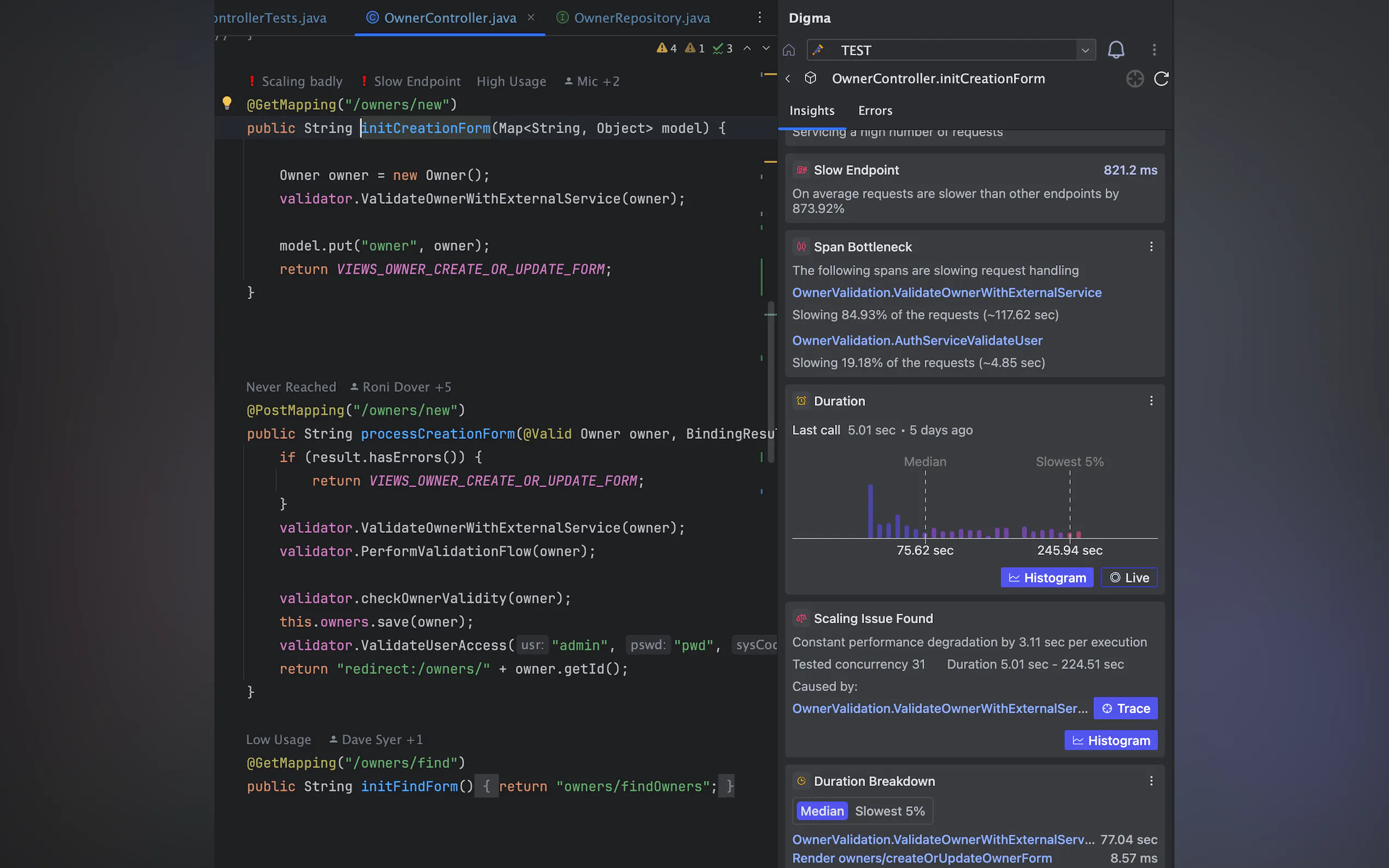Open Digma panel kebab menu

(1154, 50)
